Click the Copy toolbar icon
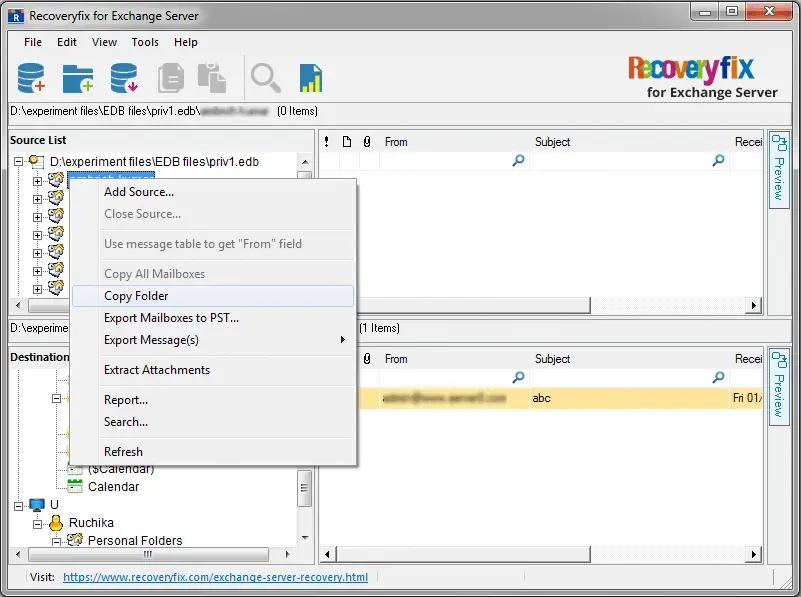The height and width of the screenshot is (597, 801). 171,78
